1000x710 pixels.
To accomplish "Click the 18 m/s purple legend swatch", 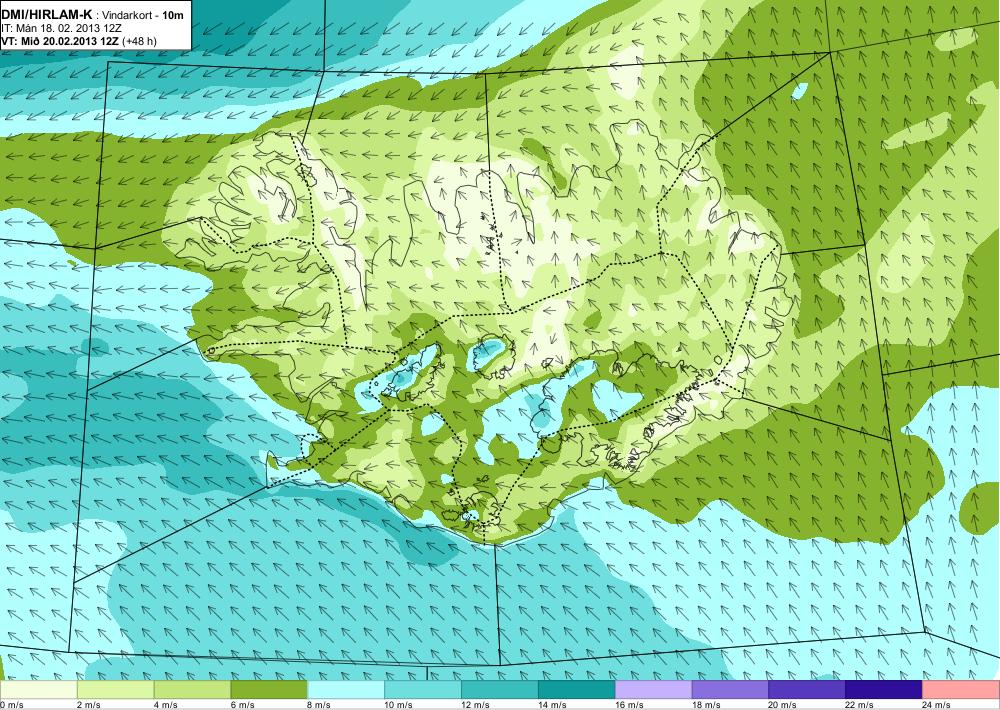I will 730,690.
